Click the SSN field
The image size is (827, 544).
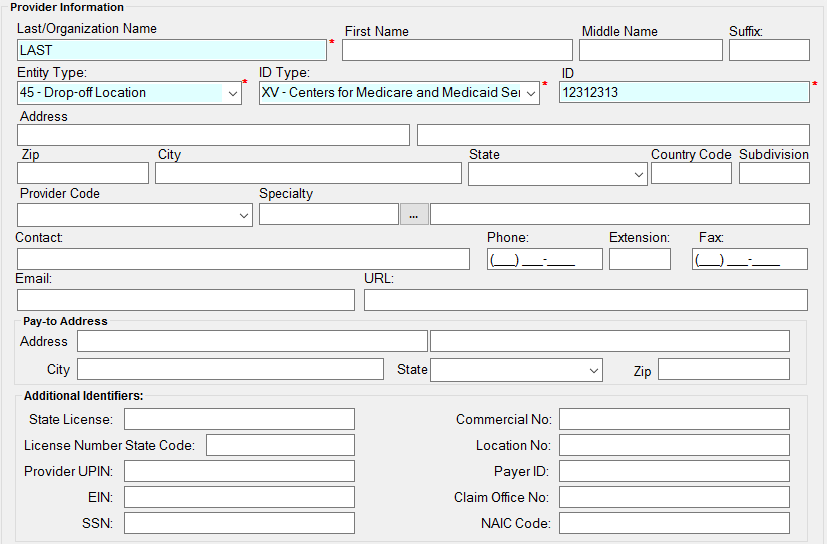pyautogui.click(x=239, y=523)
